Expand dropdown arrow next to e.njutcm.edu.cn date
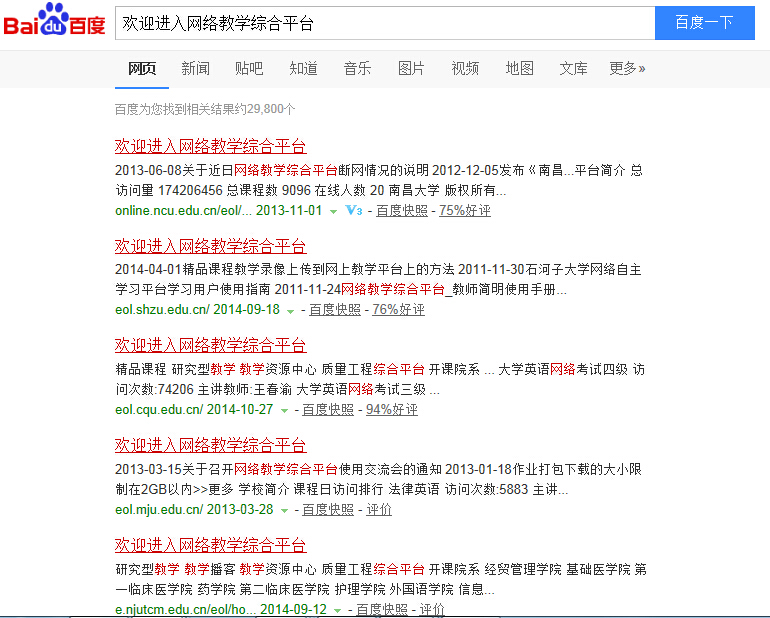Image resolution: width=770 pixels, height=618 pixels. (337, 610)
